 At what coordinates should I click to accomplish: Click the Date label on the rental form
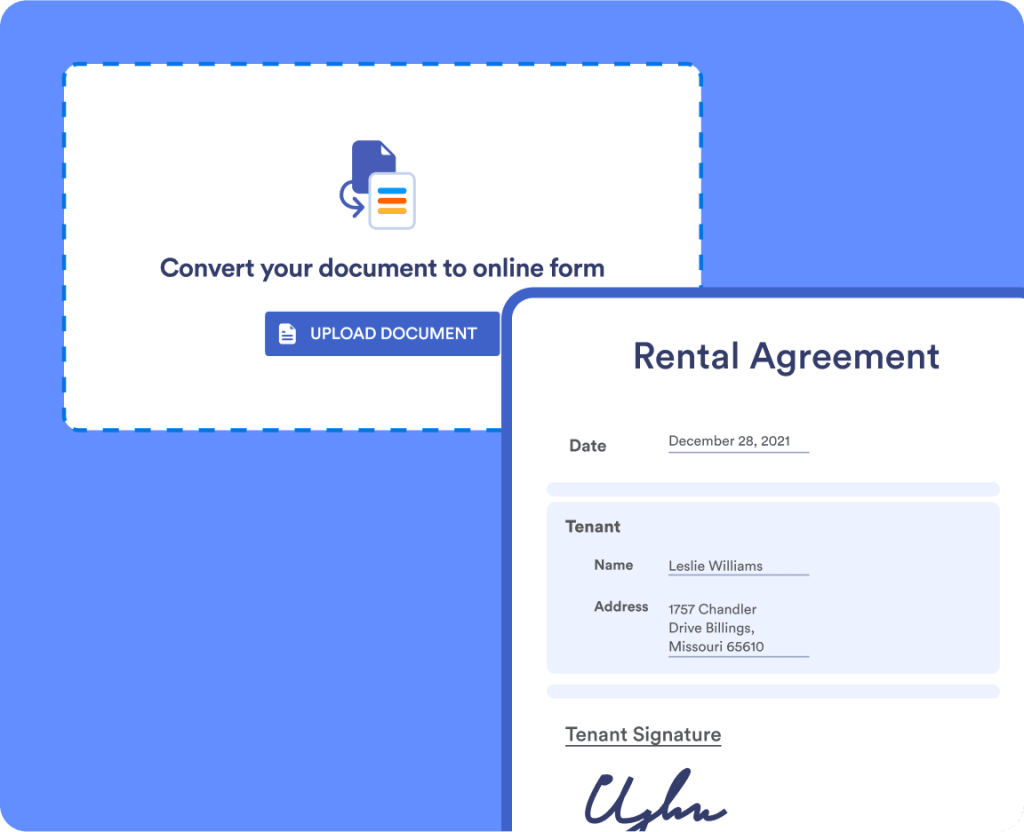click(587, 445)
